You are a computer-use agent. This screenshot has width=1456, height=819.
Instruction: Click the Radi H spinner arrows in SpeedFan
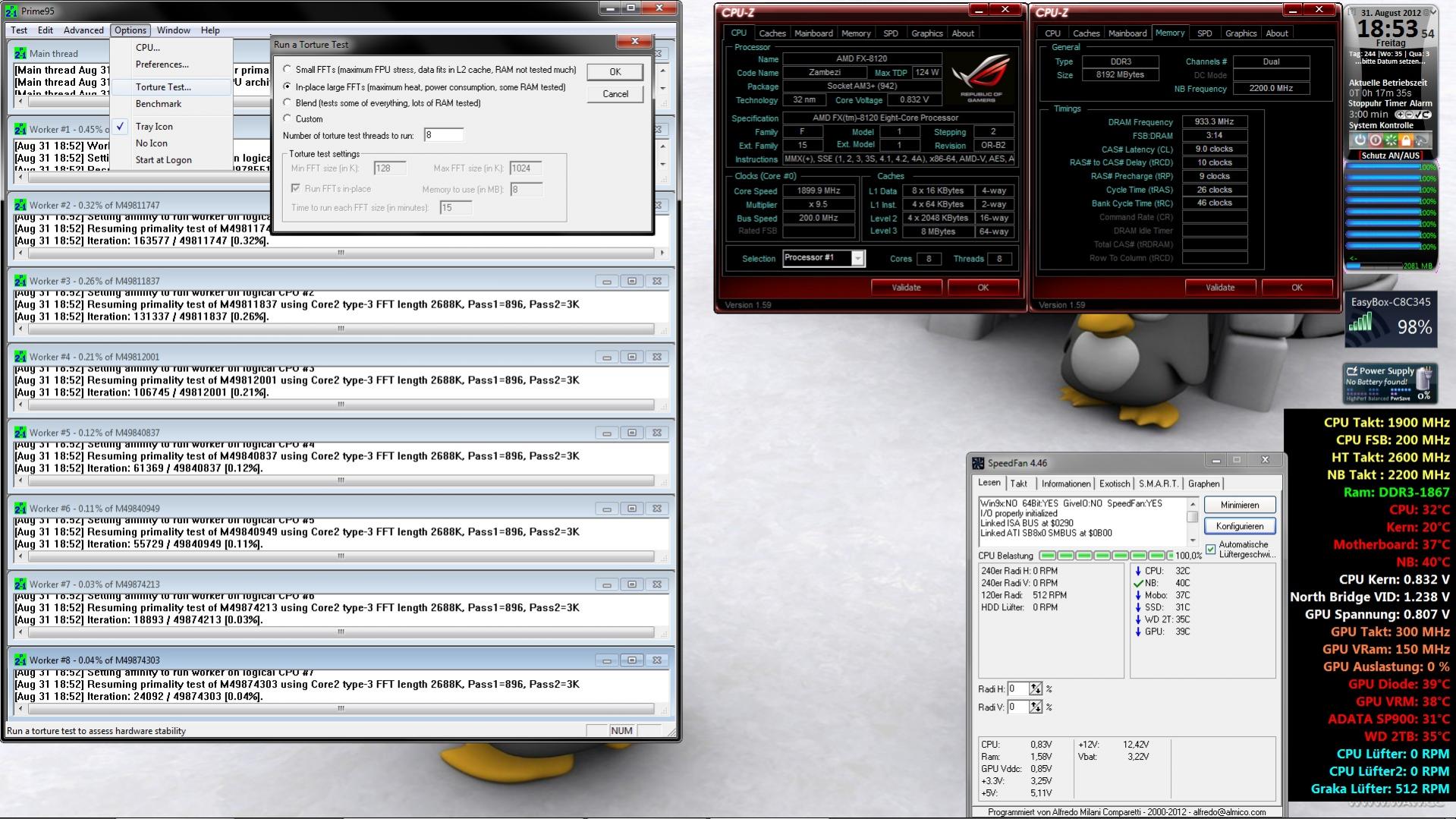pos(1036,689)
